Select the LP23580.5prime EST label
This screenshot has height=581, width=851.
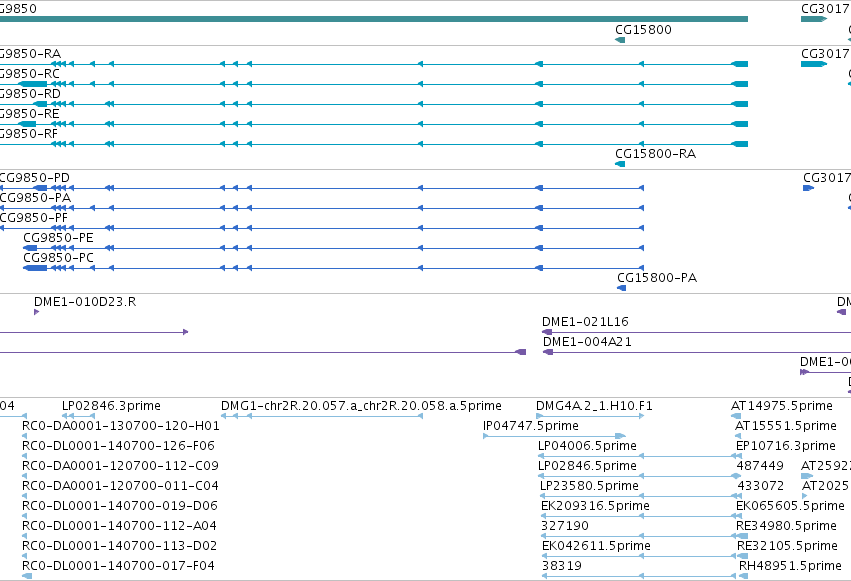(x=589, y=486)
